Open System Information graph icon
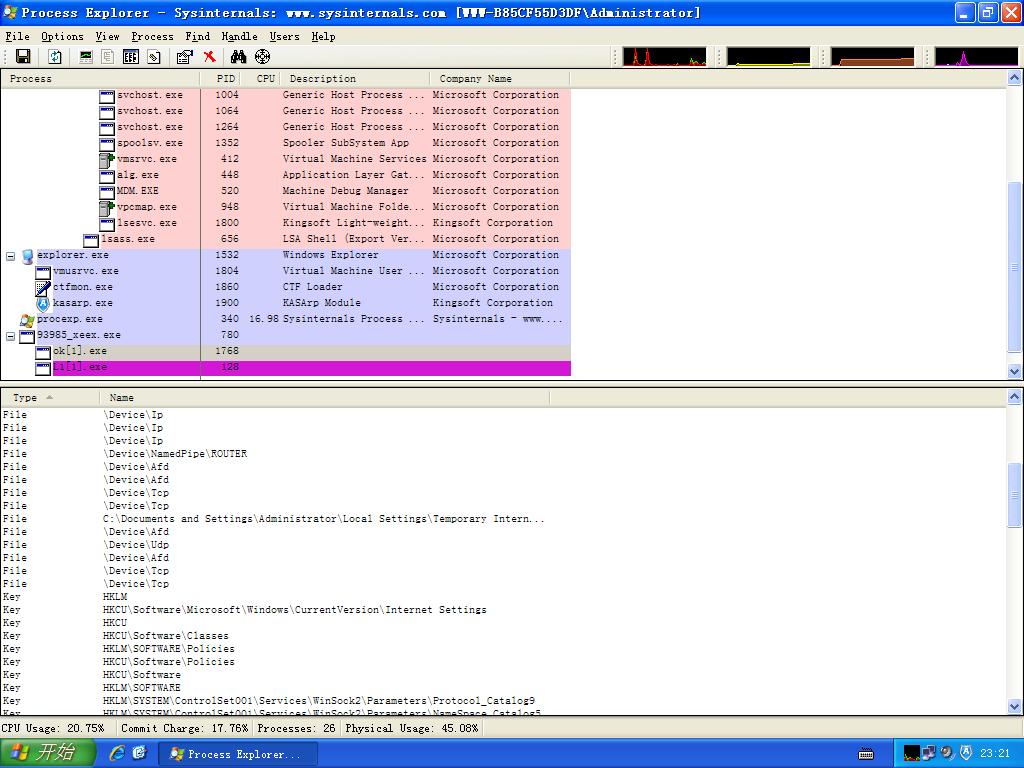The image size is (1024, 768). point(86,57)
